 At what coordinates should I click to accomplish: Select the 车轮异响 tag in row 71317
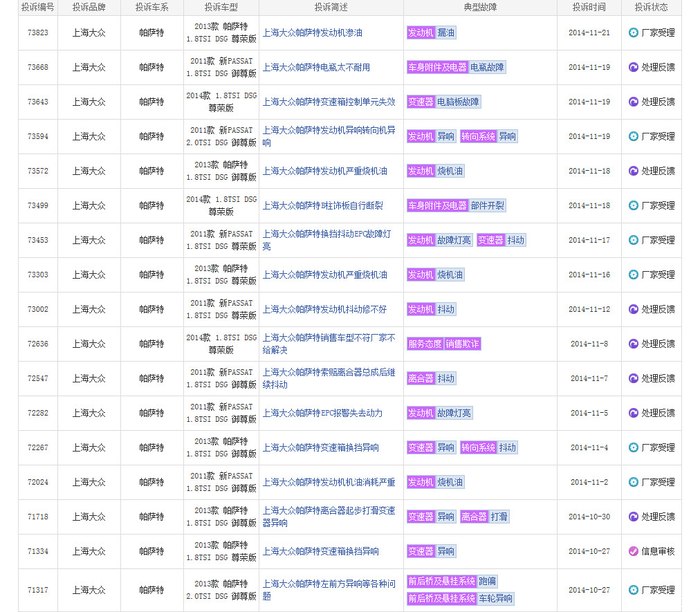(x=494, y=598)
